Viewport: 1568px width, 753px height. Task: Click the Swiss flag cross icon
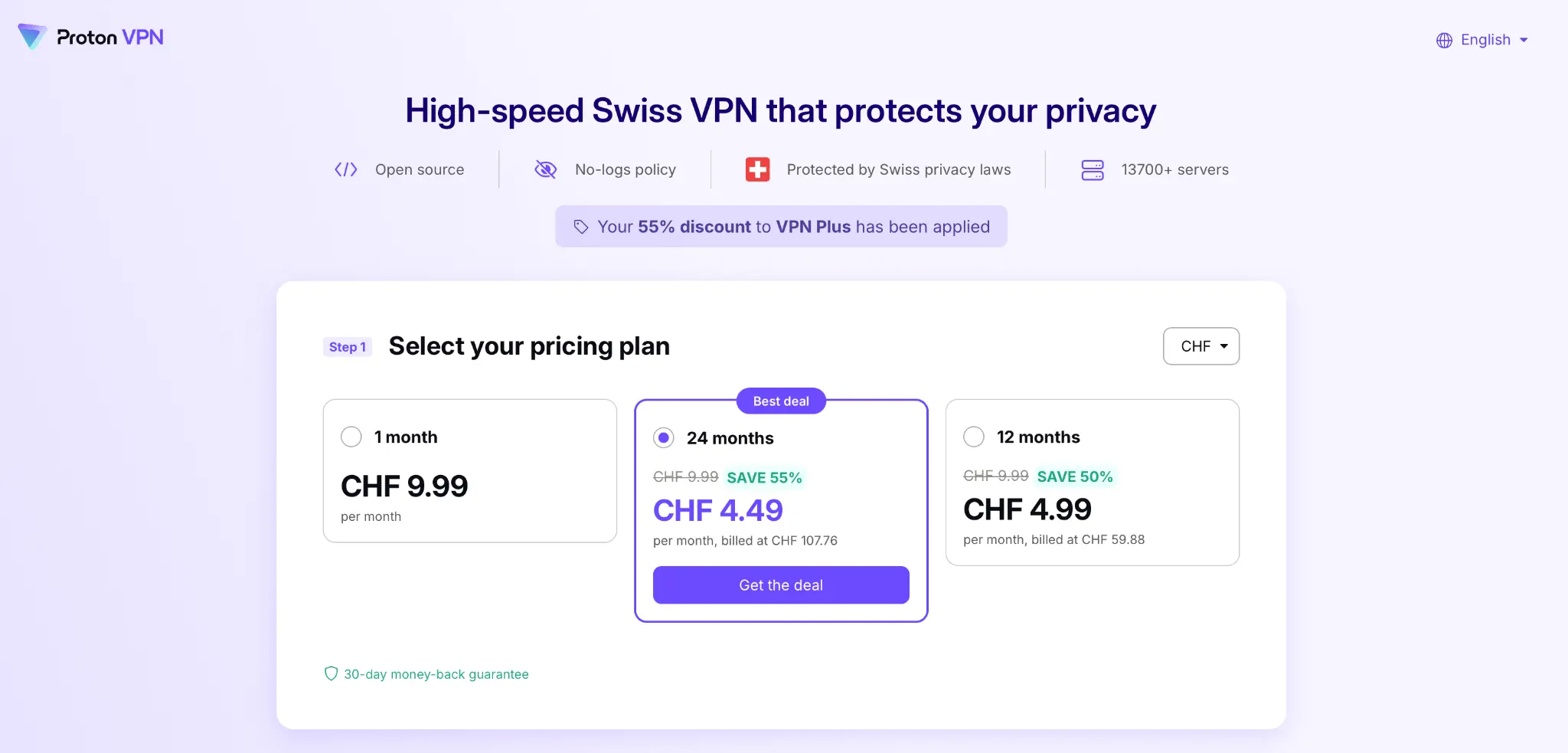[758, 169]
